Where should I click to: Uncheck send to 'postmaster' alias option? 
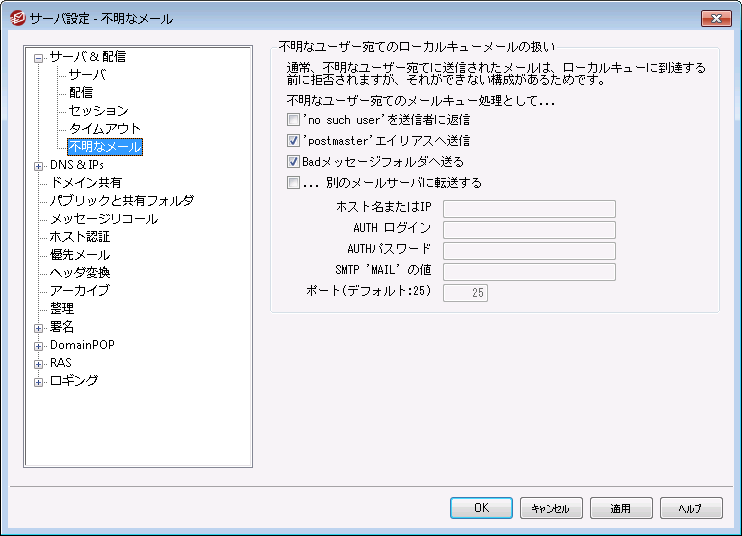pyautogui.click(x=293, y=141)
